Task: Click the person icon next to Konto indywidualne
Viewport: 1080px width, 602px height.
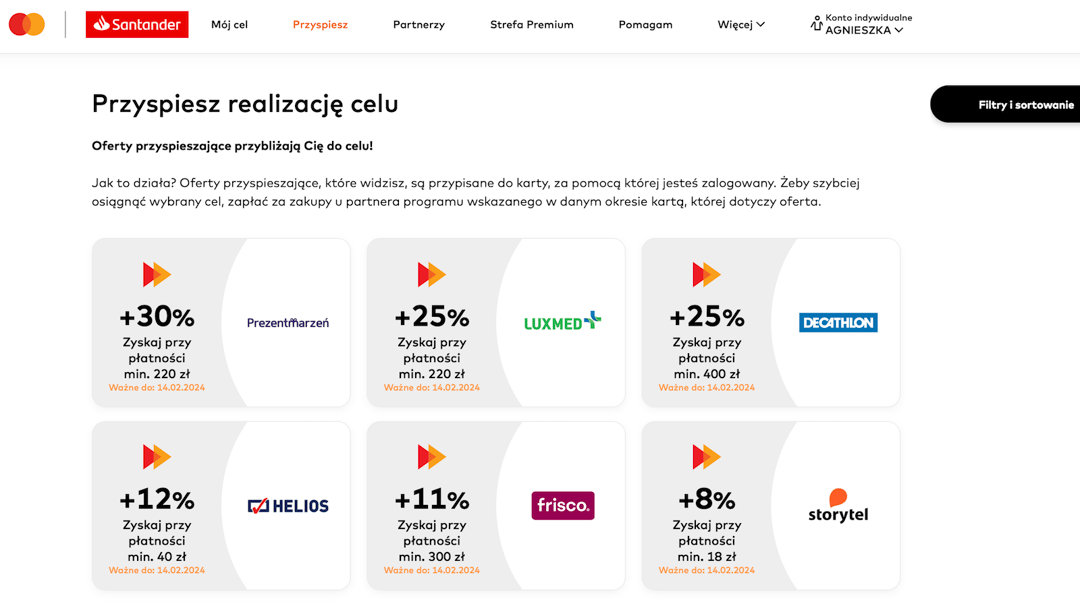Action: (813, 24)
